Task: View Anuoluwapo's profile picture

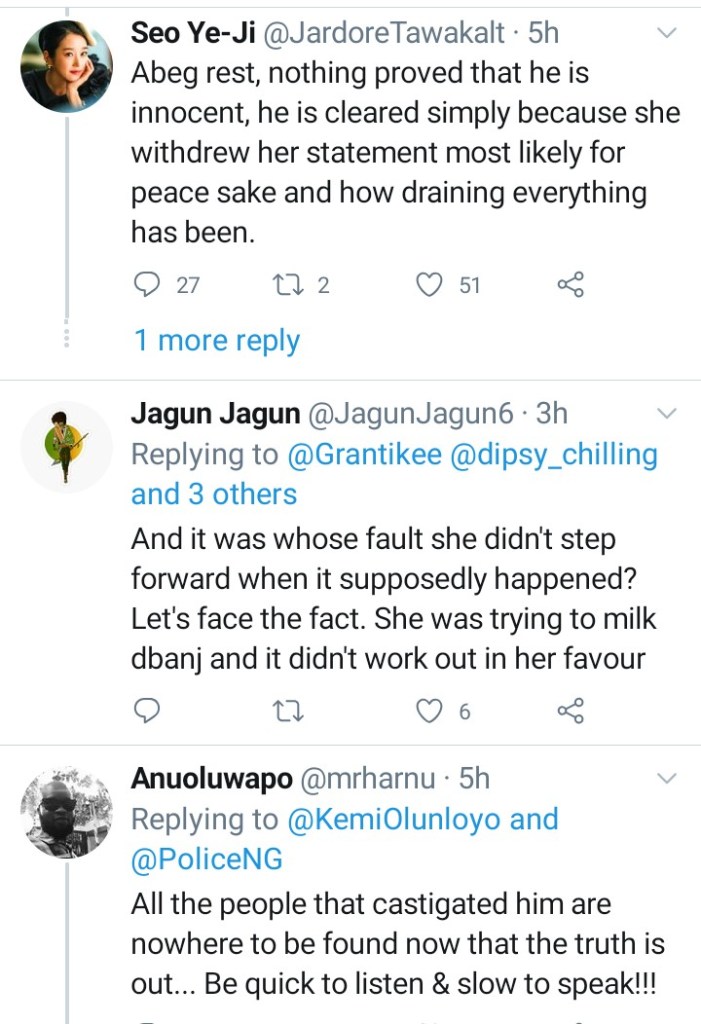Action: tap(67, 813)
